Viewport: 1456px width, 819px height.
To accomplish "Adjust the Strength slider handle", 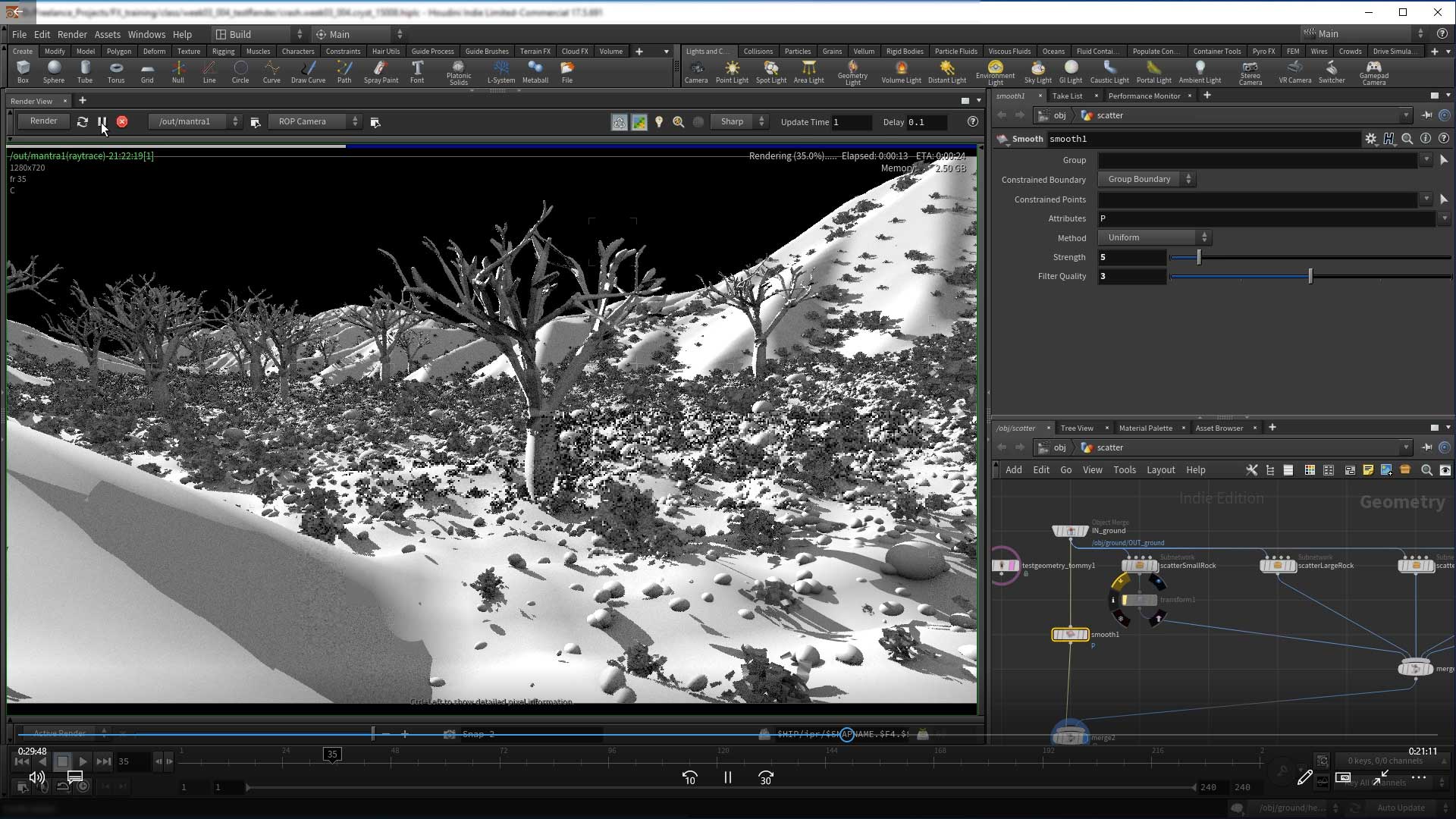I will click(1199, 257).
